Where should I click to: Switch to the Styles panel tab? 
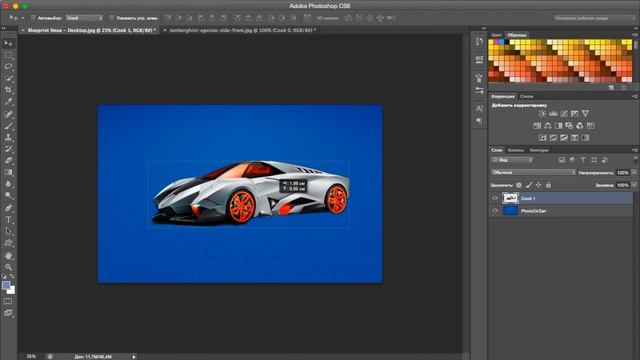click(527, 97)
